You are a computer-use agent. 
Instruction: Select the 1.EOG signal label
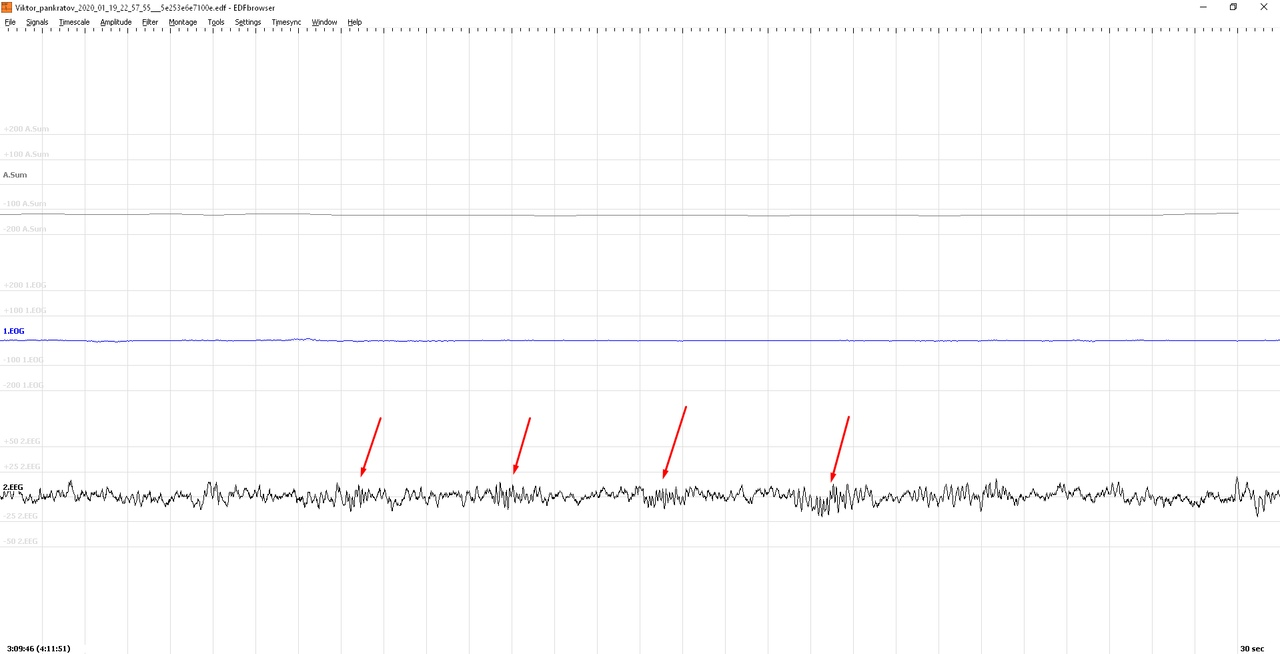[x=14, y=331]
